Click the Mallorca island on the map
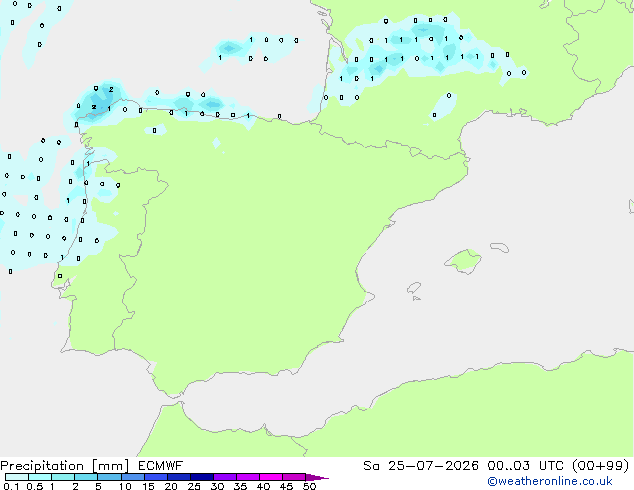This screenshot has width=634, height=490. point(463,261)
